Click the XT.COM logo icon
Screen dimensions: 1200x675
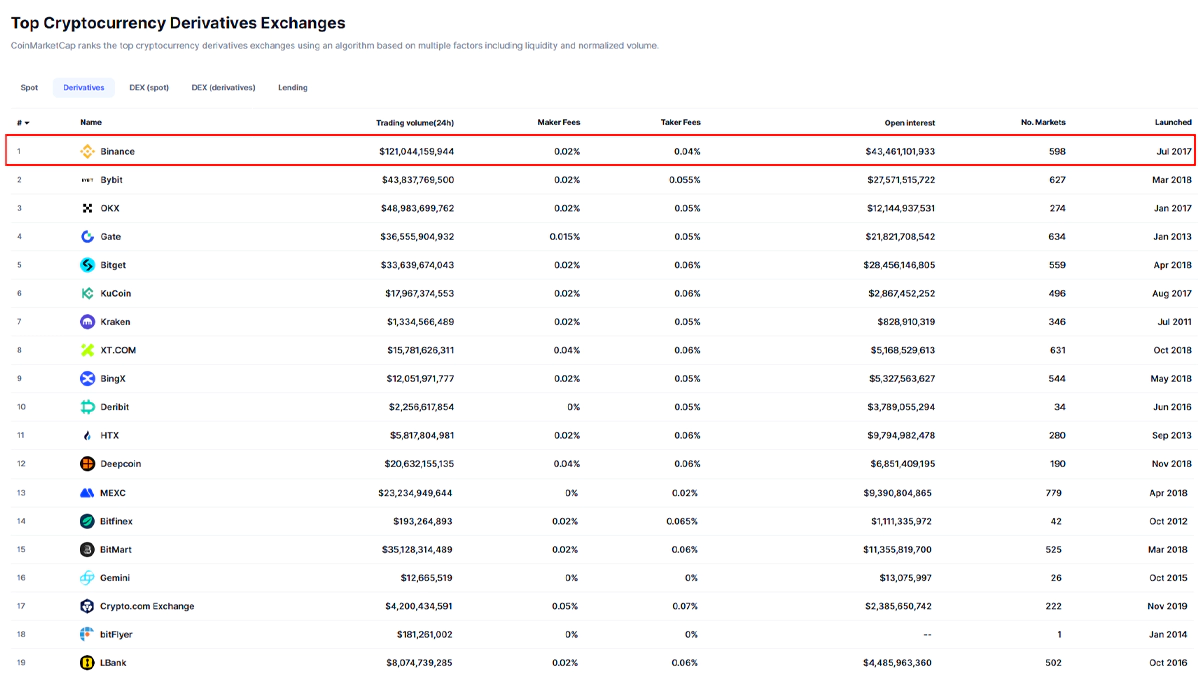(x=88, y=350)
